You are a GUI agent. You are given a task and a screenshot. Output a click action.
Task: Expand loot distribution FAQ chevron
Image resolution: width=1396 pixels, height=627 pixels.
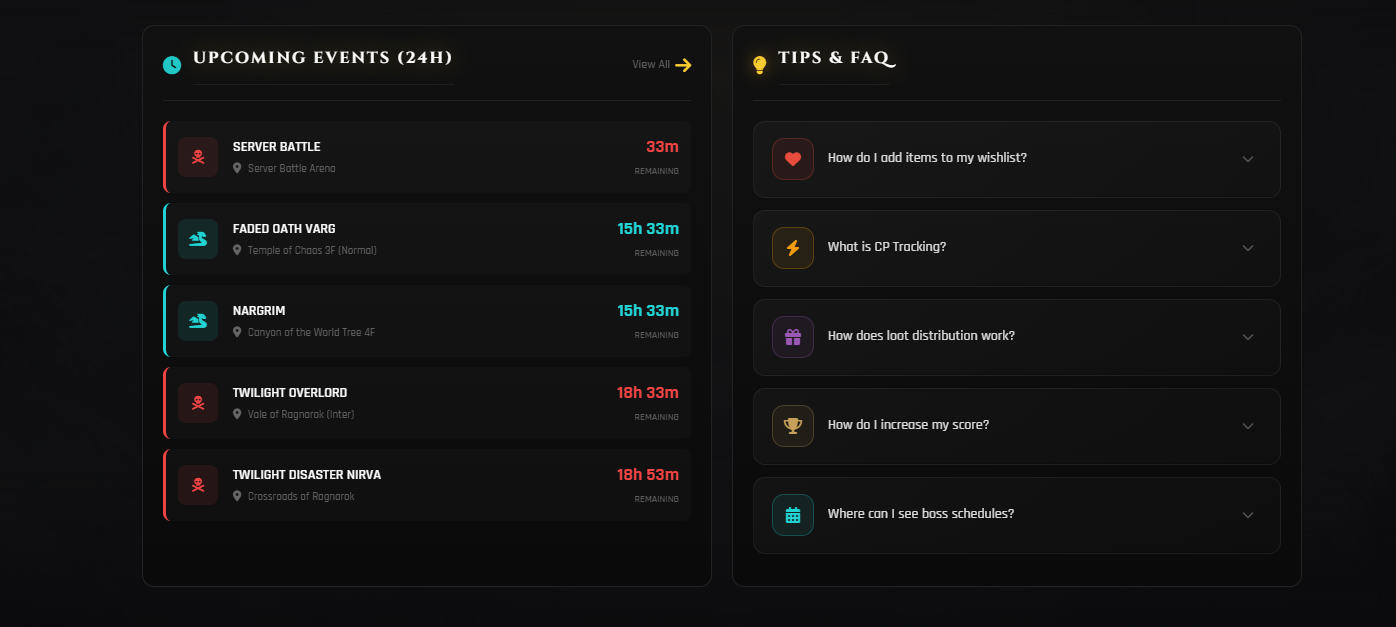point(1247,337)
